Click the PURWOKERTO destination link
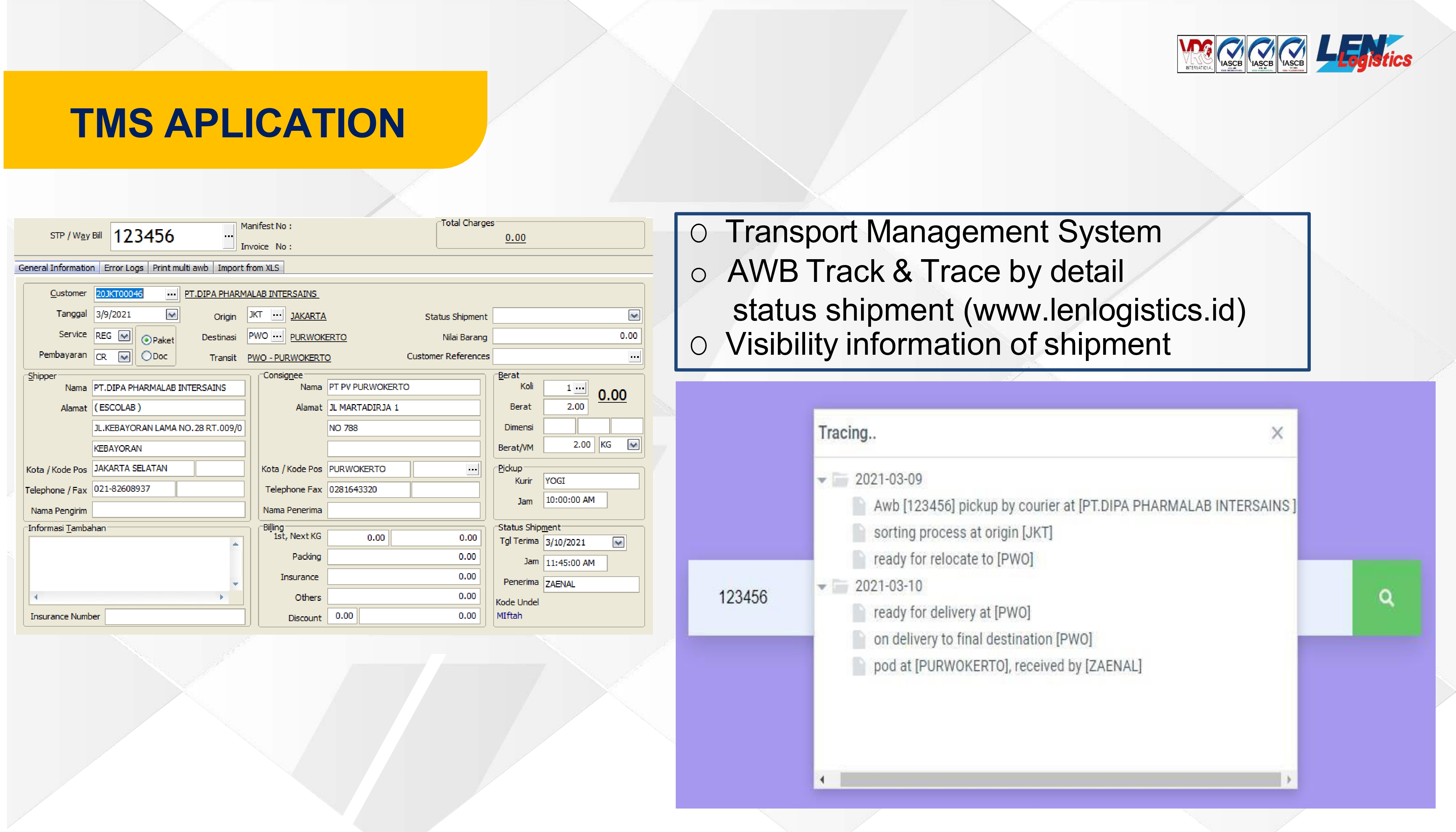 318,337
